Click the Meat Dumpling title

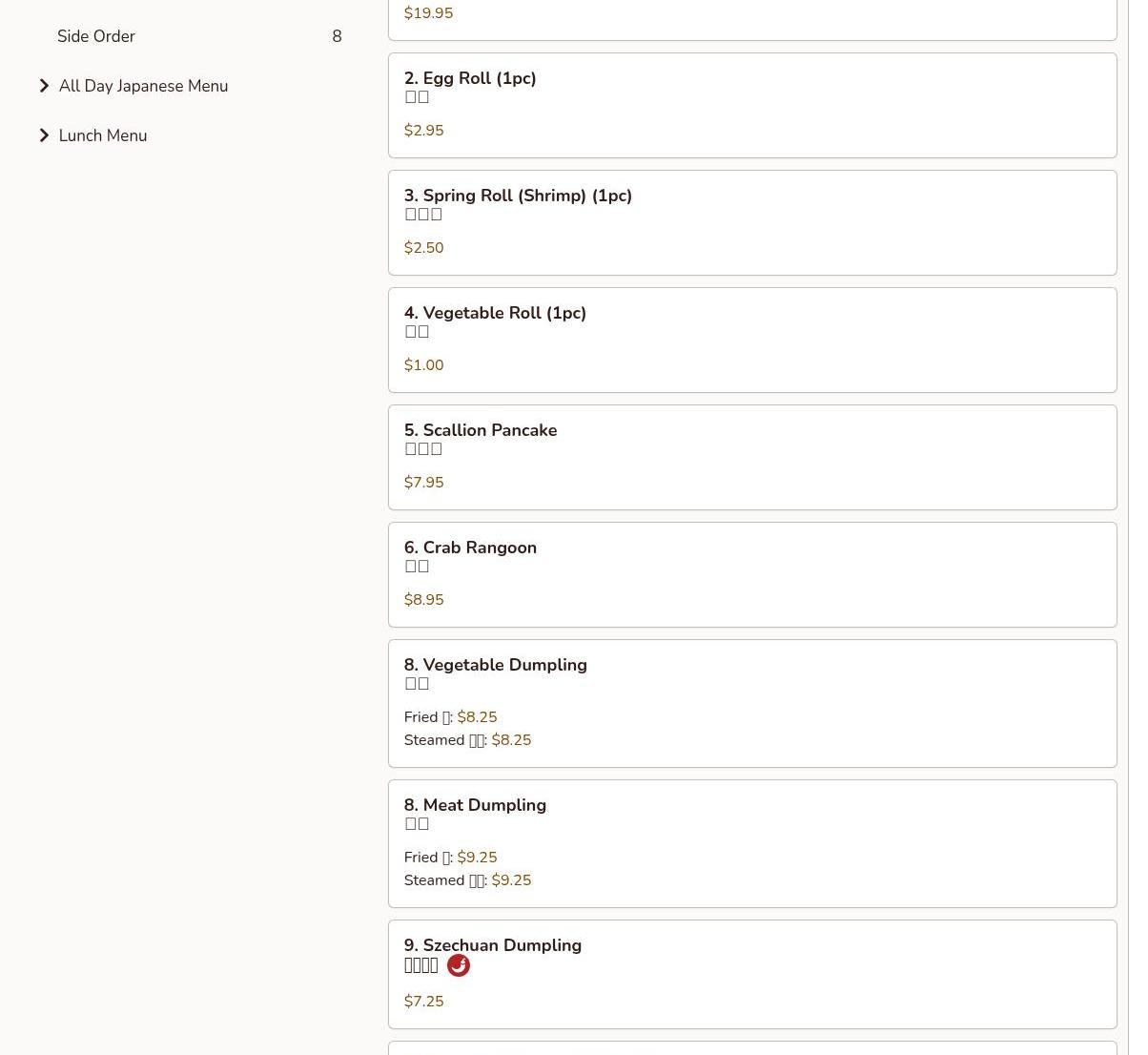pyautogui.click(x=475, y=805)
